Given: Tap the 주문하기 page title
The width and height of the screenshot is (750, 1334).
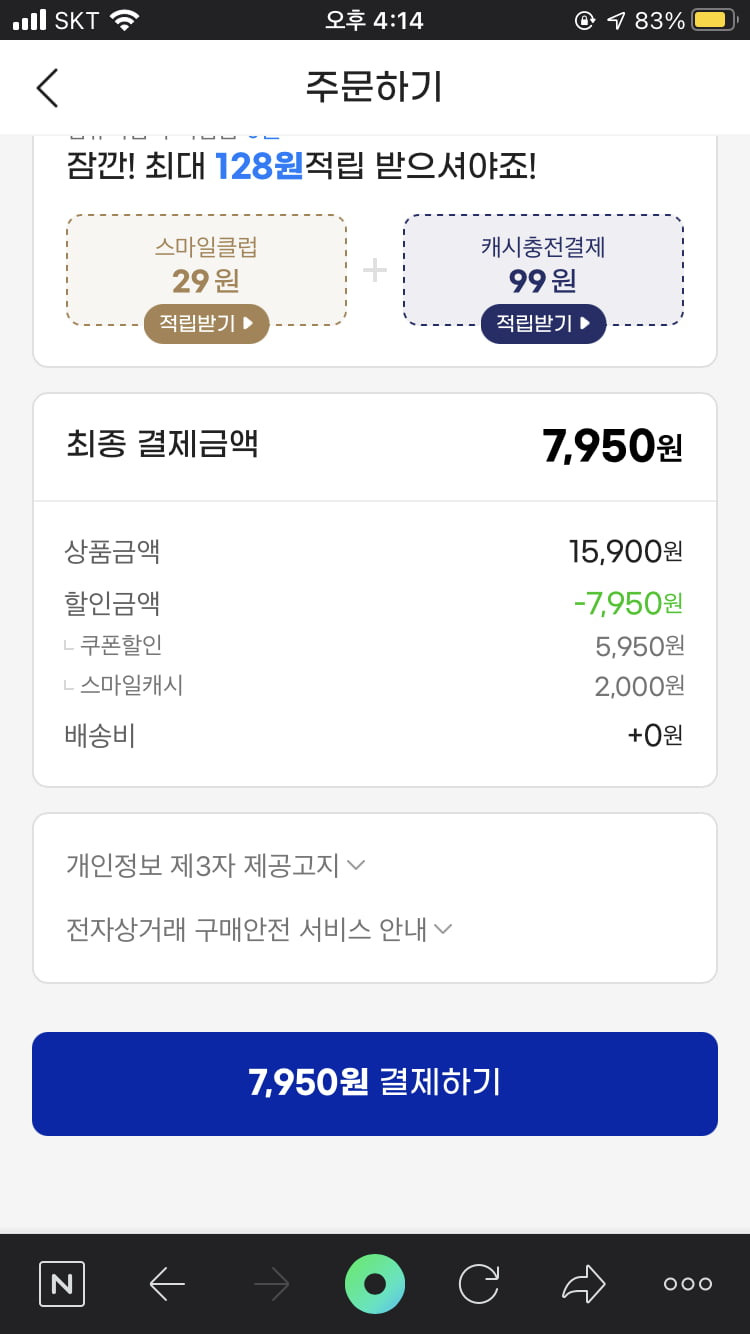Looking at the screenshot, I should click(x=374, y=87).
